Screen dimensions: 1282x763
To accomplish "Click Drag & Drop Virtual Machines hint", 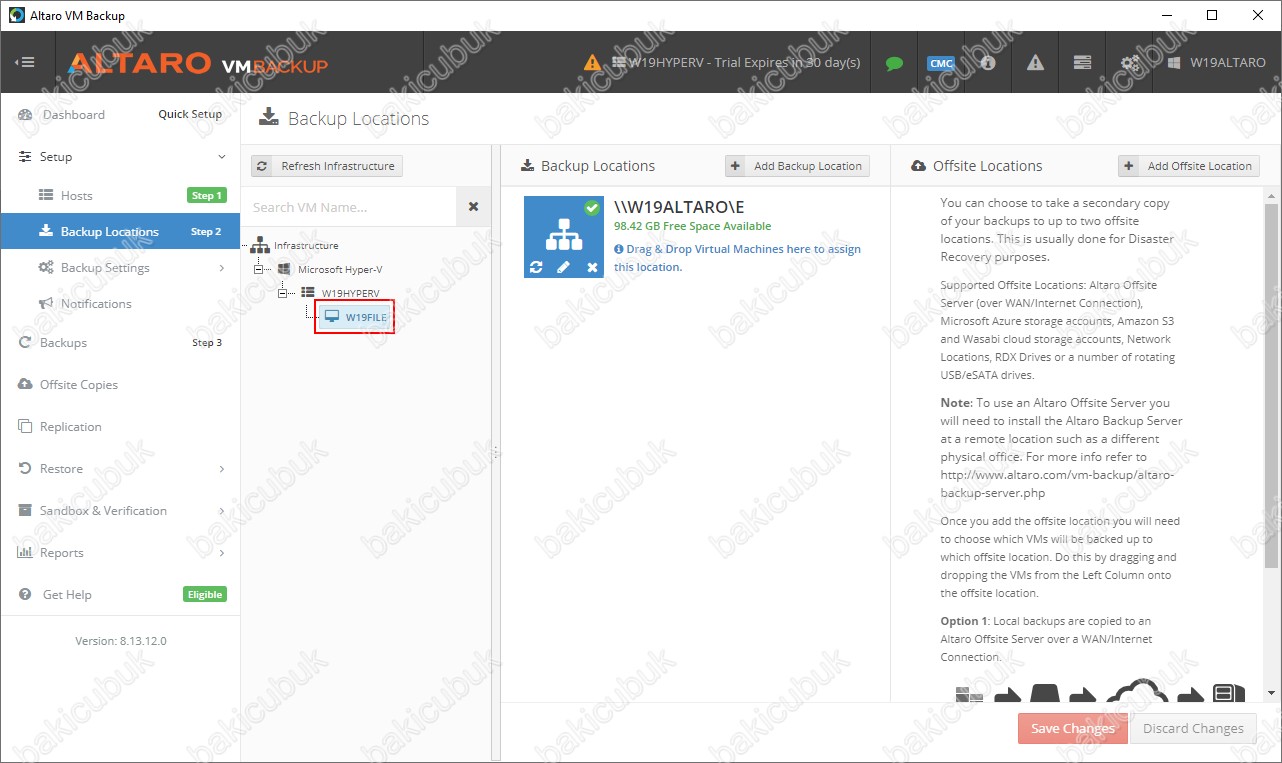I will (x=737, y=258).
